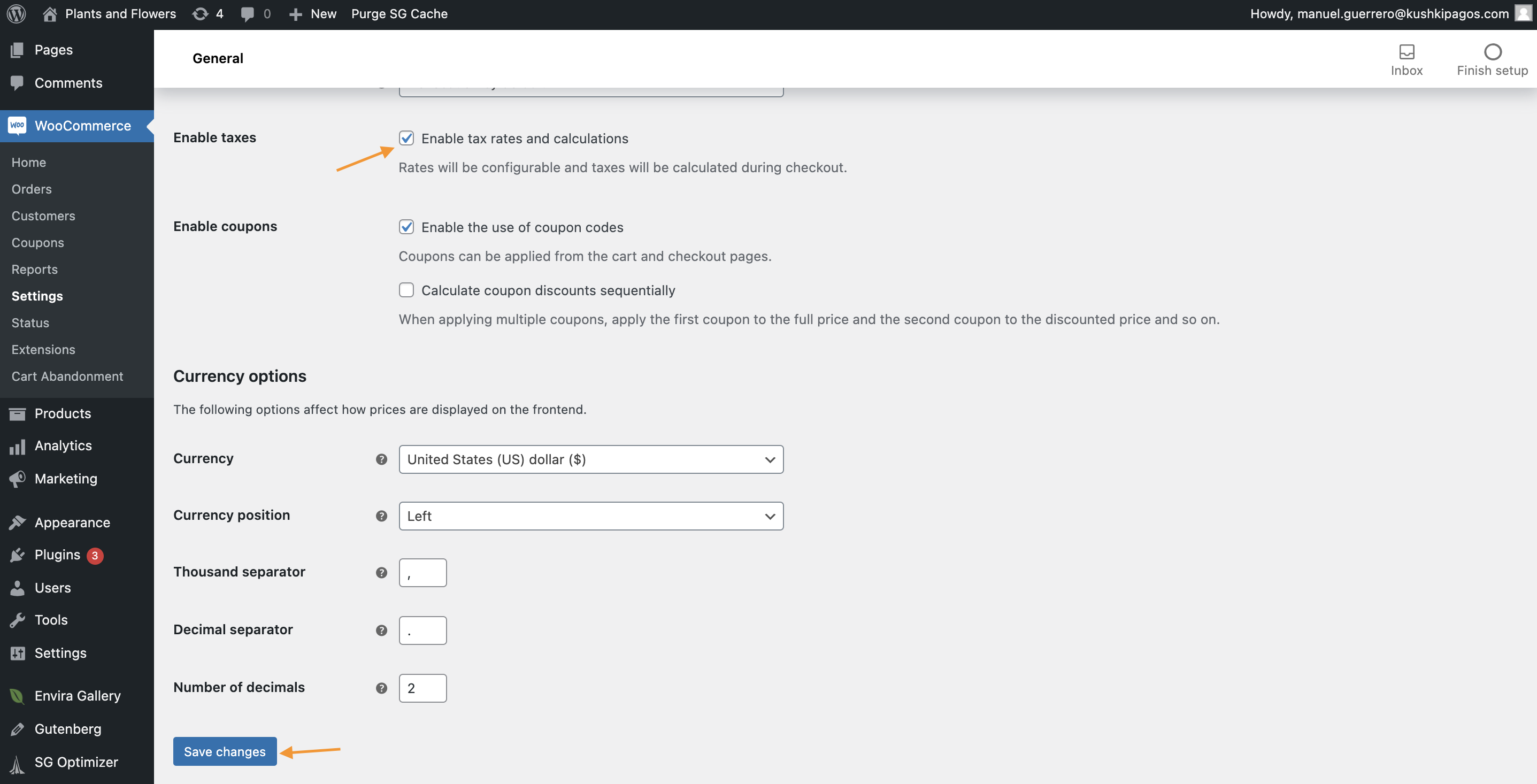Click Purge SG Cache link
This screenshot has height=784, width=1537.
point(399,14)
